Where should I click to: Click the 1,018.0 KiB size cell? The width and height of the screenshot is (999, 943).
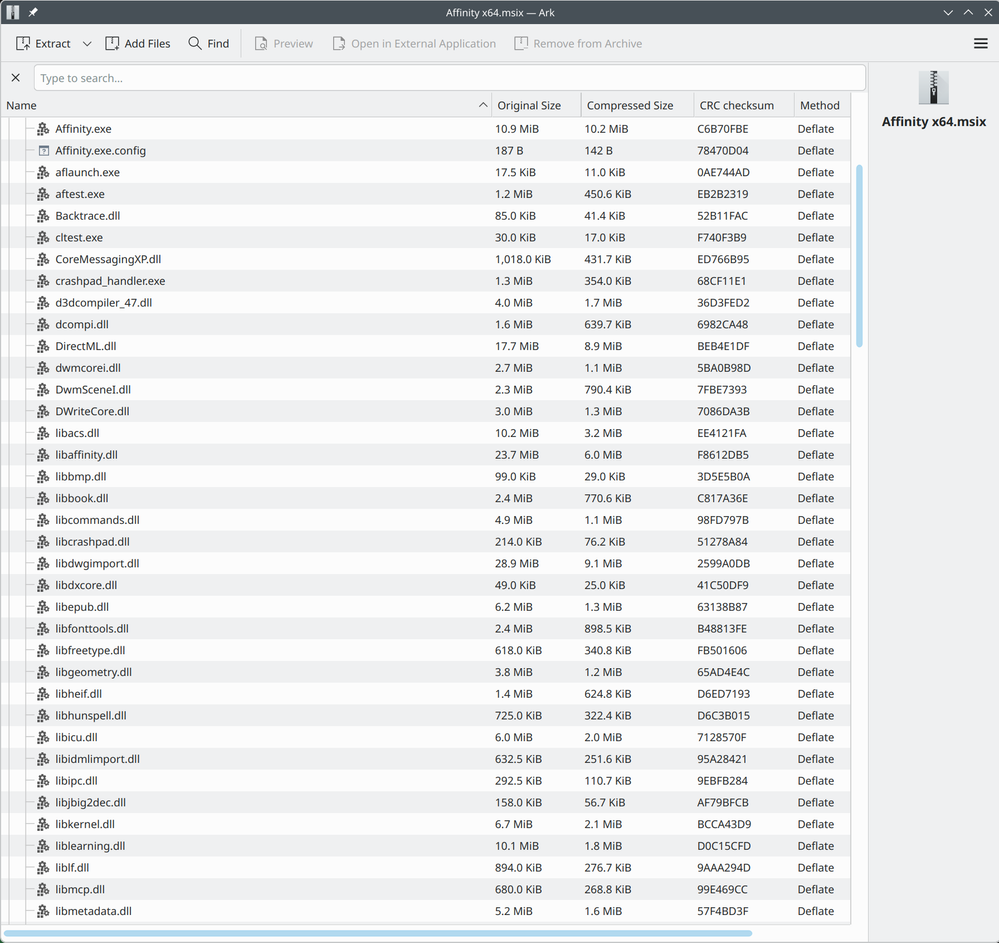[522, 259]
